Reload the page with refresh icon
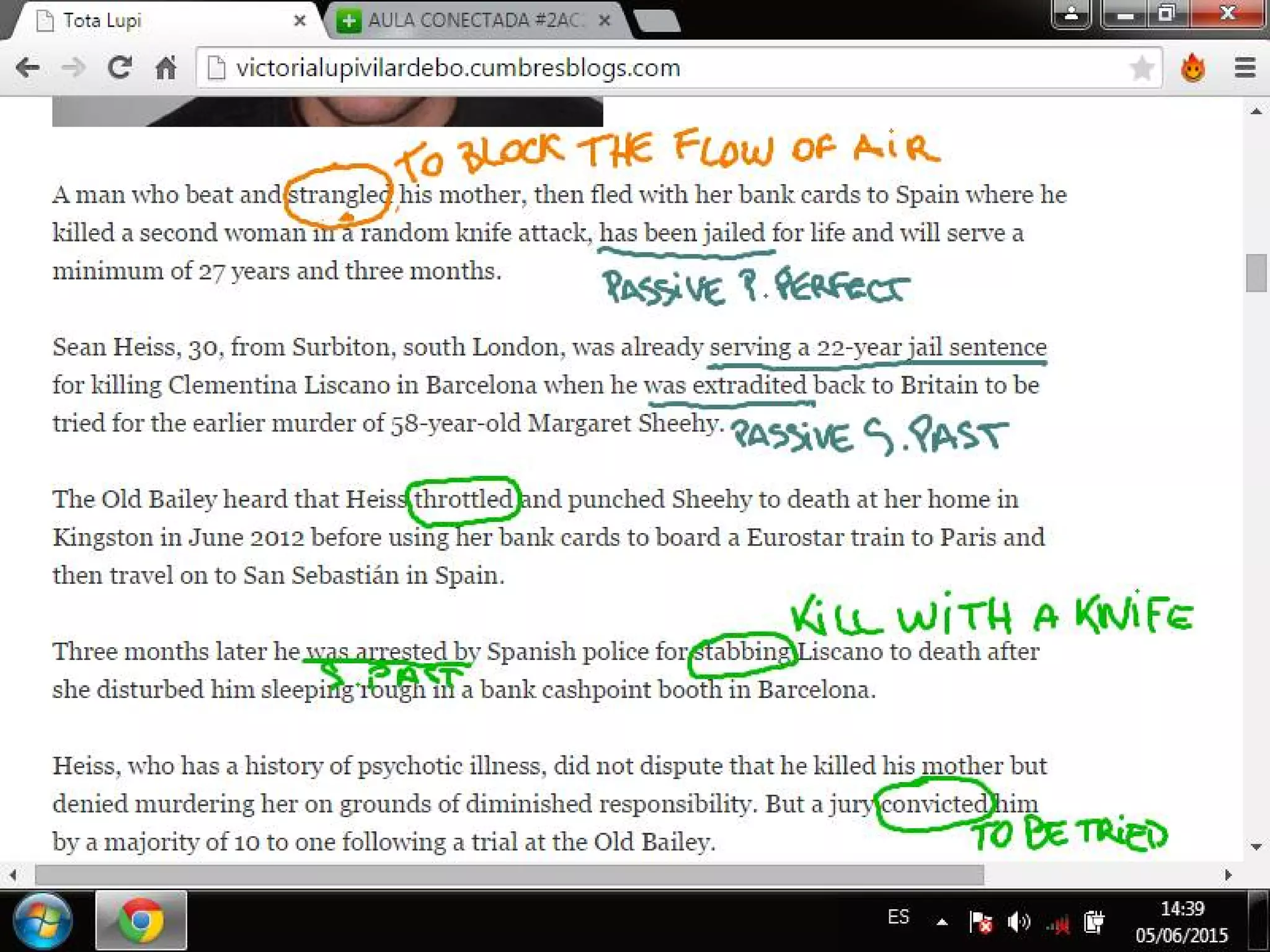This screenshot has height=952, width=1270. coord(120,67)
